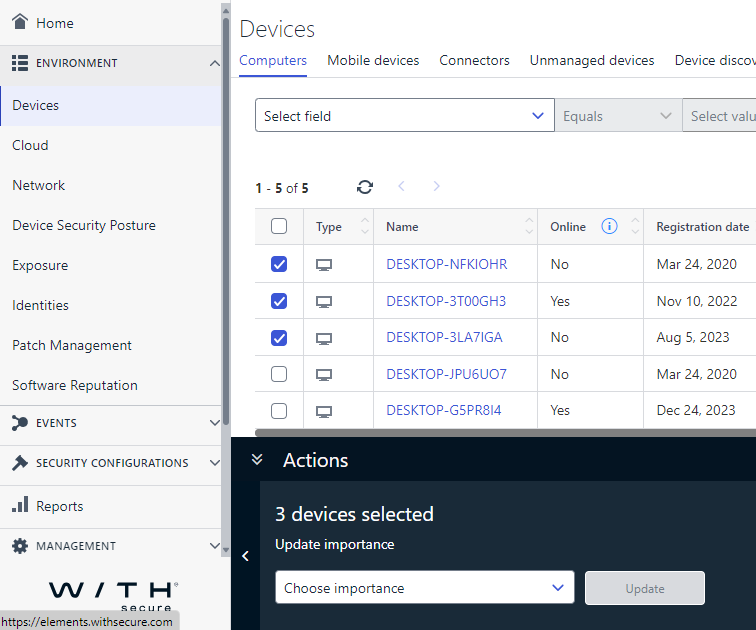This screenshot has width=756, height=630.
Task: Open device DESKTOP-3LA7IGA link
Action: click(444, 337)
